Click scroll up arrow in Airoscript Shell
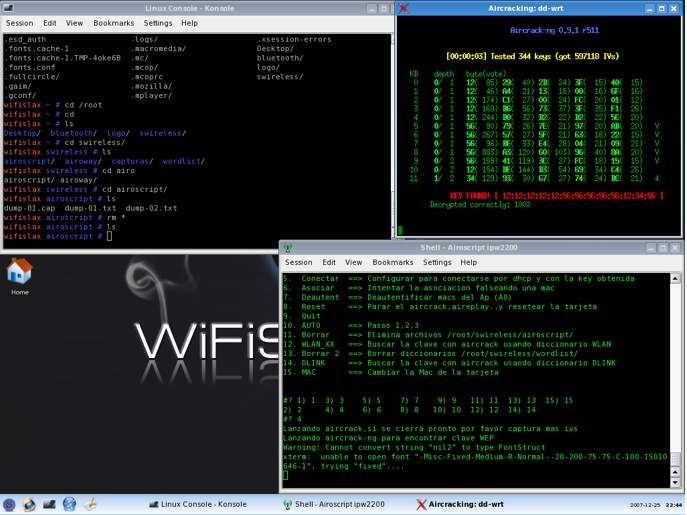Viewport: 687px width, 515px height. 675,278
